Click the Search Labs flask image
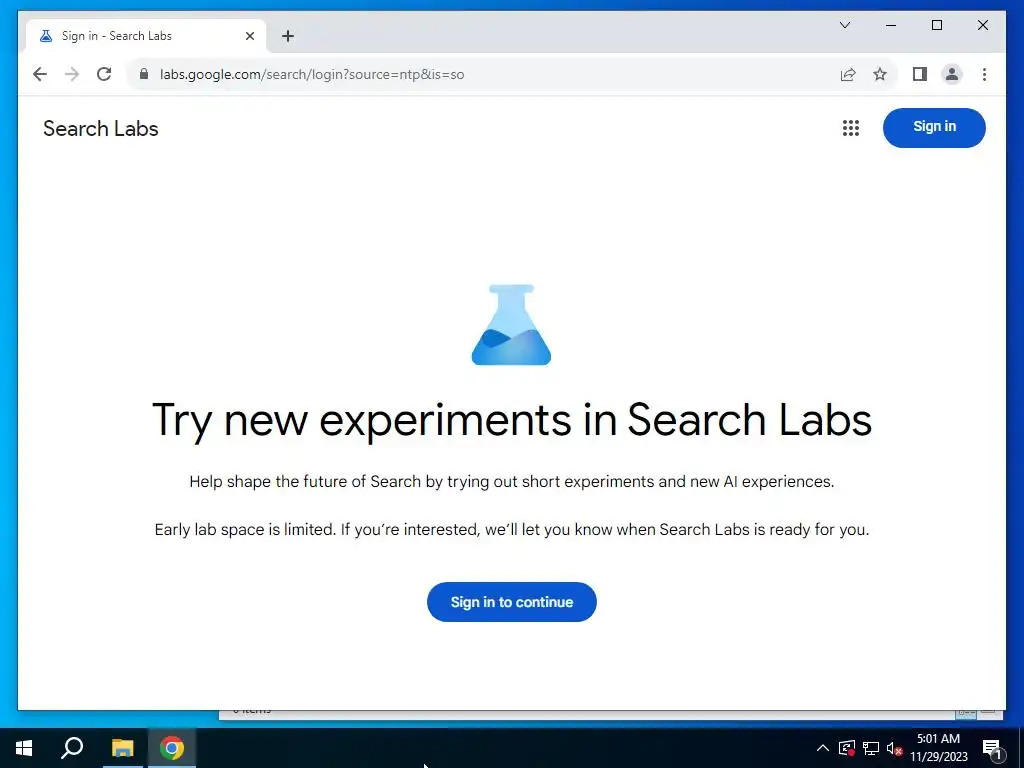1024x768 pixels. [511, 325]
